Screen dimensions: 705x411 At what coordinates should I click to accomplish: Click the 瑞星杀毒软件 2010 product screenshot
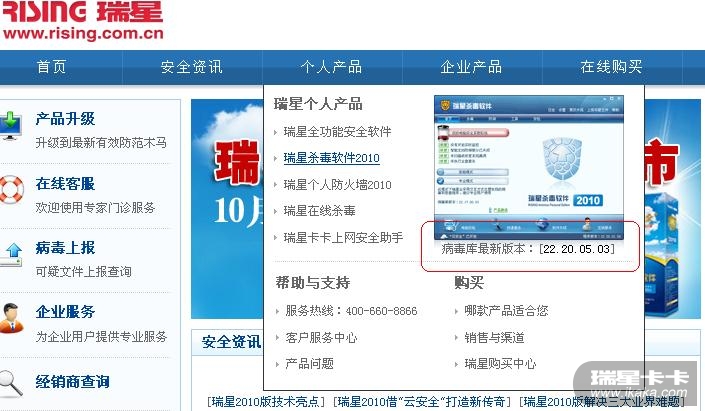(x=529, y=167)
